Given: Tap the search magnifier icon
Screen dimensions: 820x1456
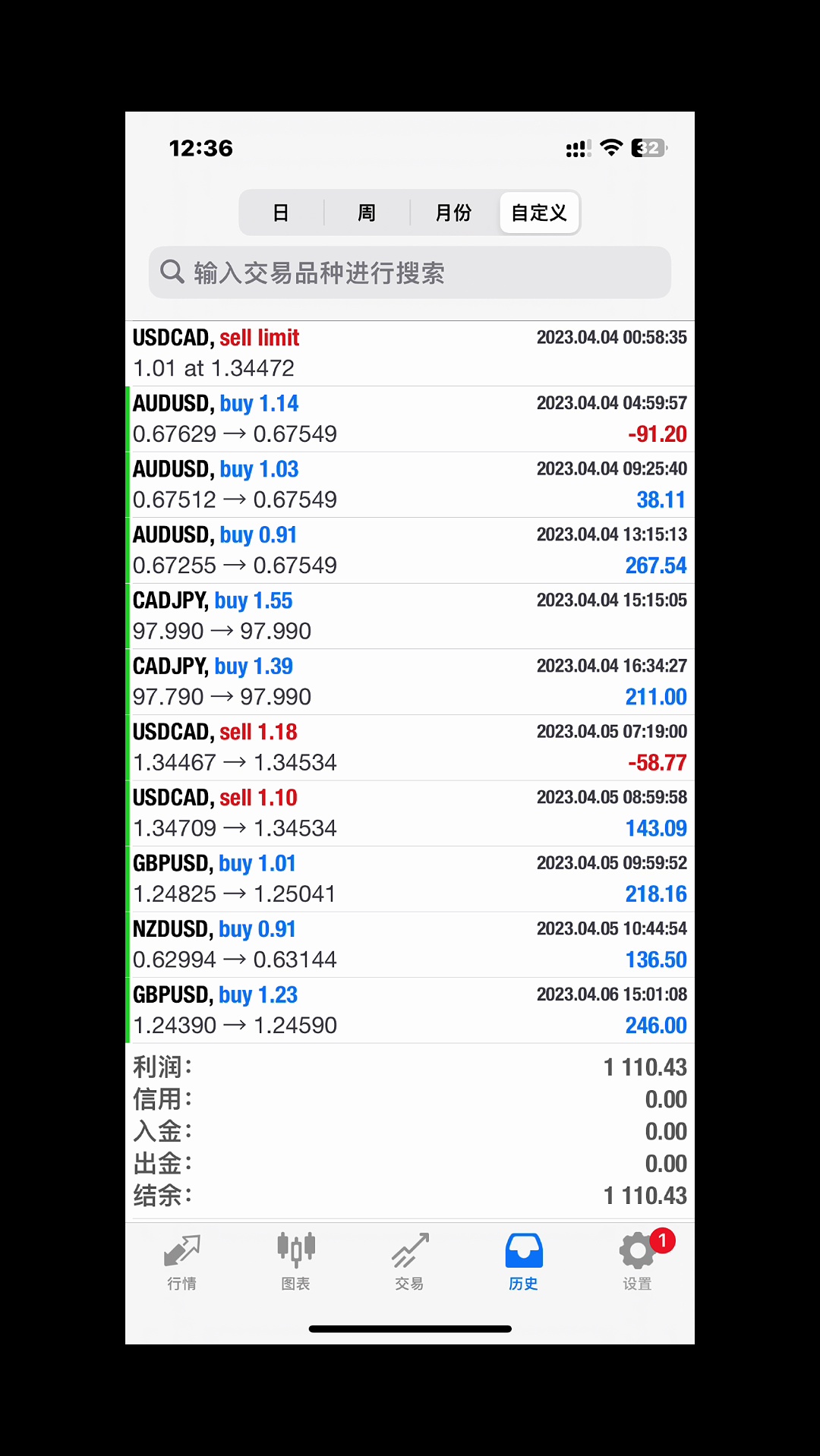Looking at the screenshot, I should pyautogui.click(x=172, y=272).
